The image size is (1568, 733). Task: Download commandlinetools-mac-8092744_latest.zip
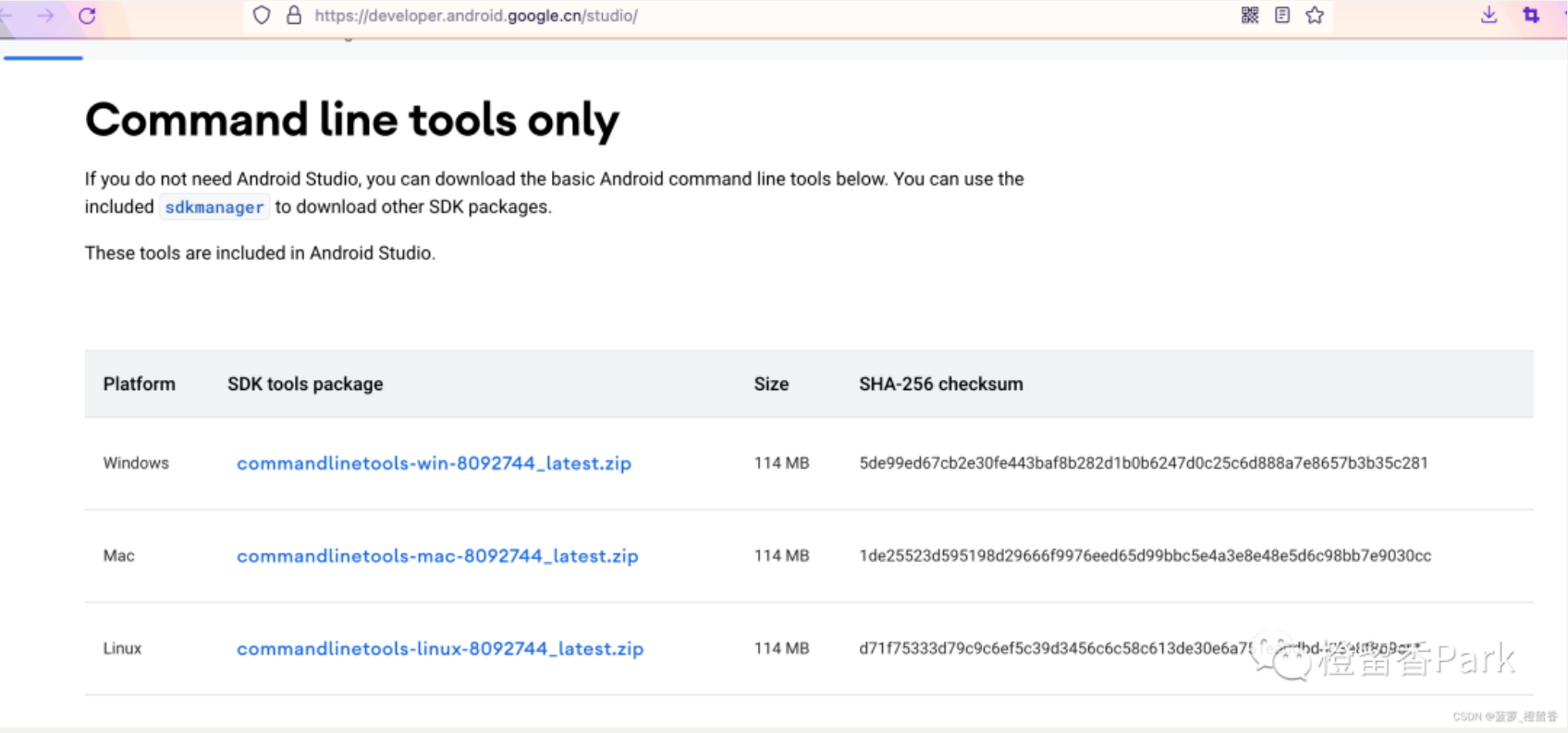click(437, 556)
